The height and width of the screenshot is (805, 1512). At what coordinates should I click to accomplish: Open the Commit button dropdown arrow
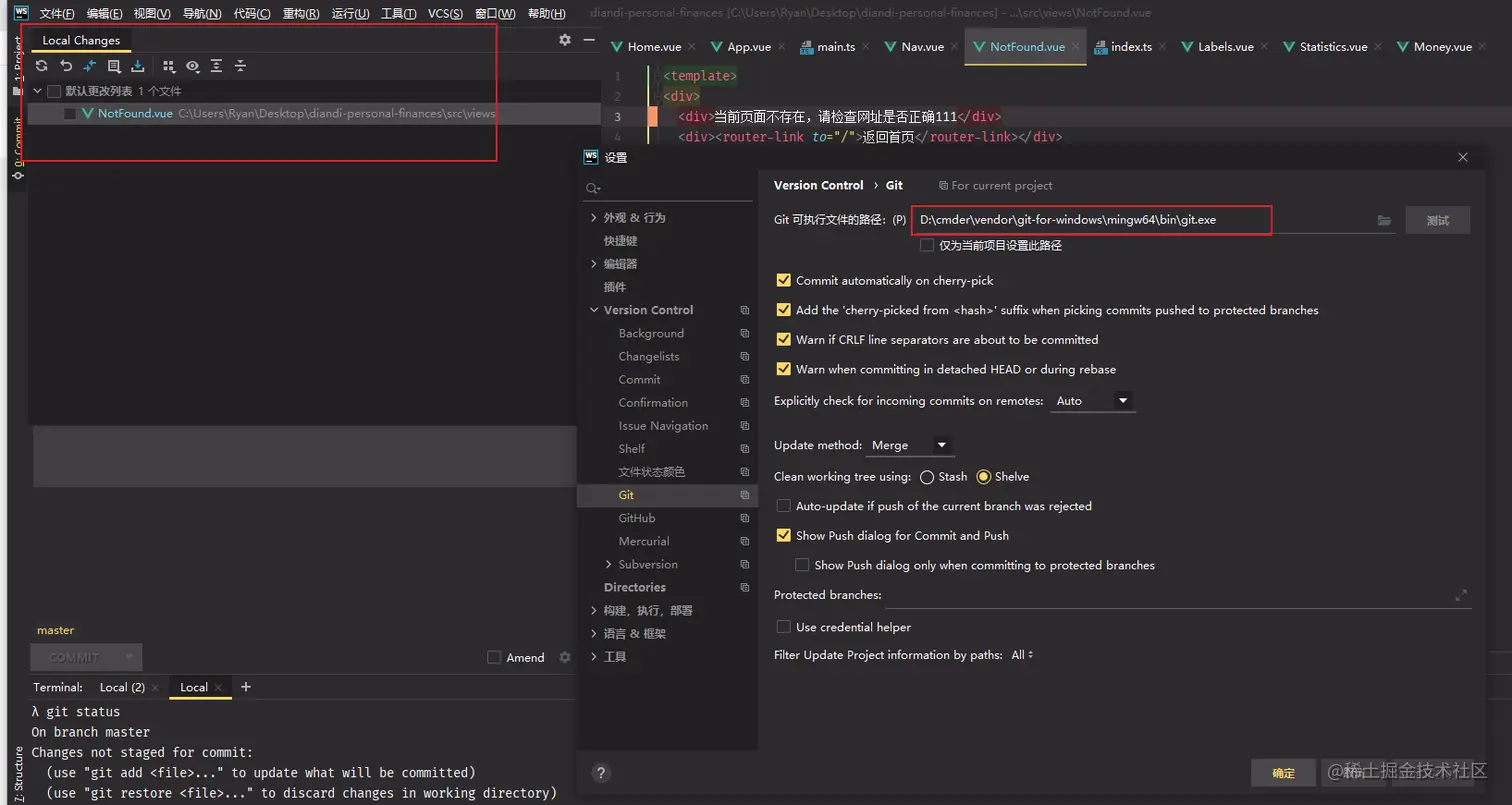[x=129, y=657]
